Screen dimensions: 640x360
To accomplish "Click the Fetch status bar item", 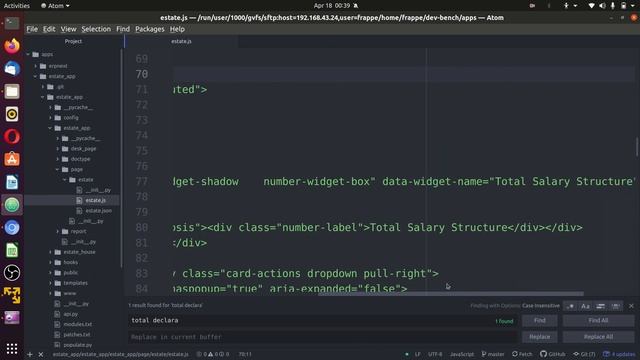I will click(522, 354).
